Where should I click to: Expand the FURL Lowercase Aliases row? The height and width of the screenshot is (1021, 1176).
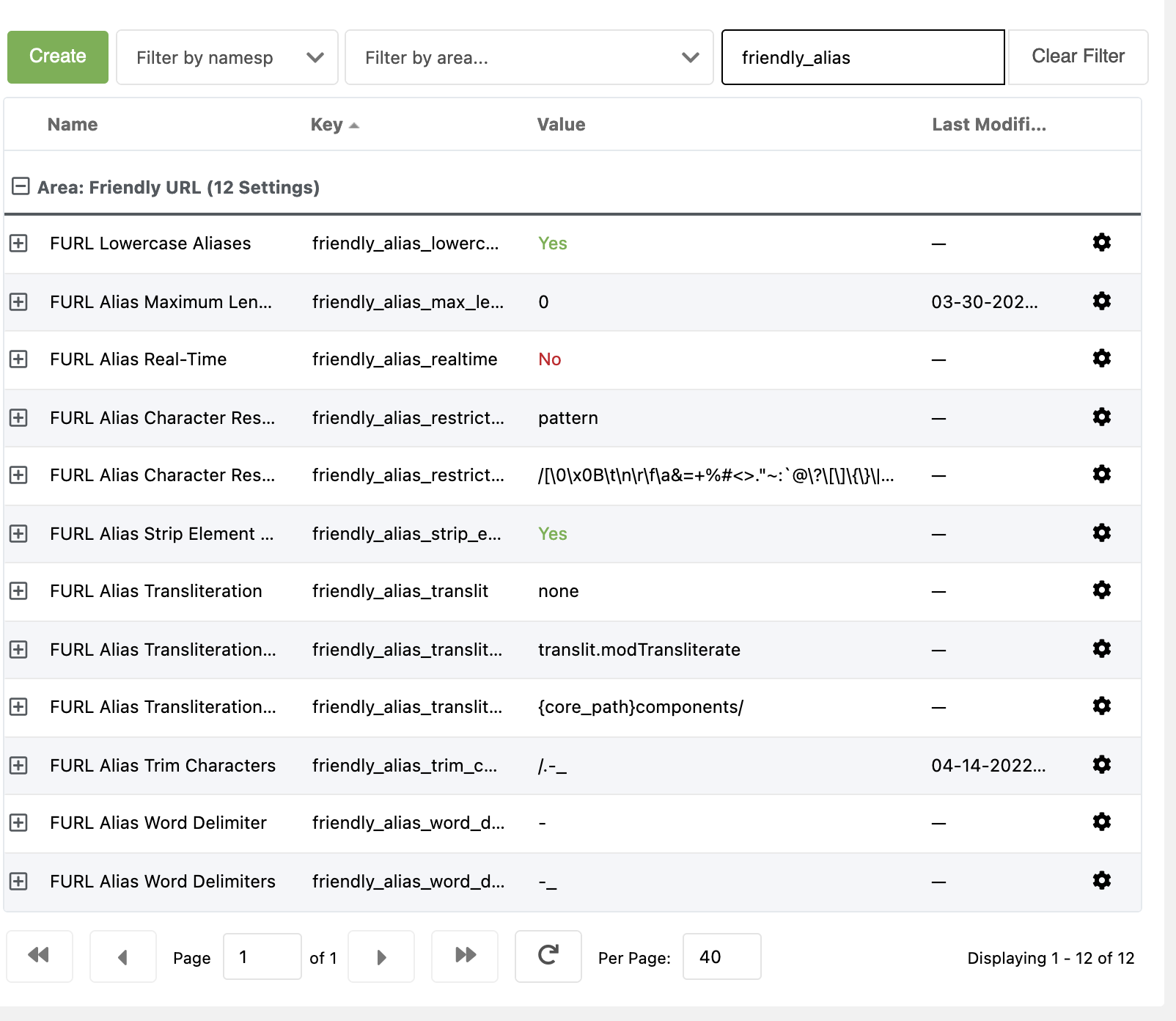click(18, 243)
